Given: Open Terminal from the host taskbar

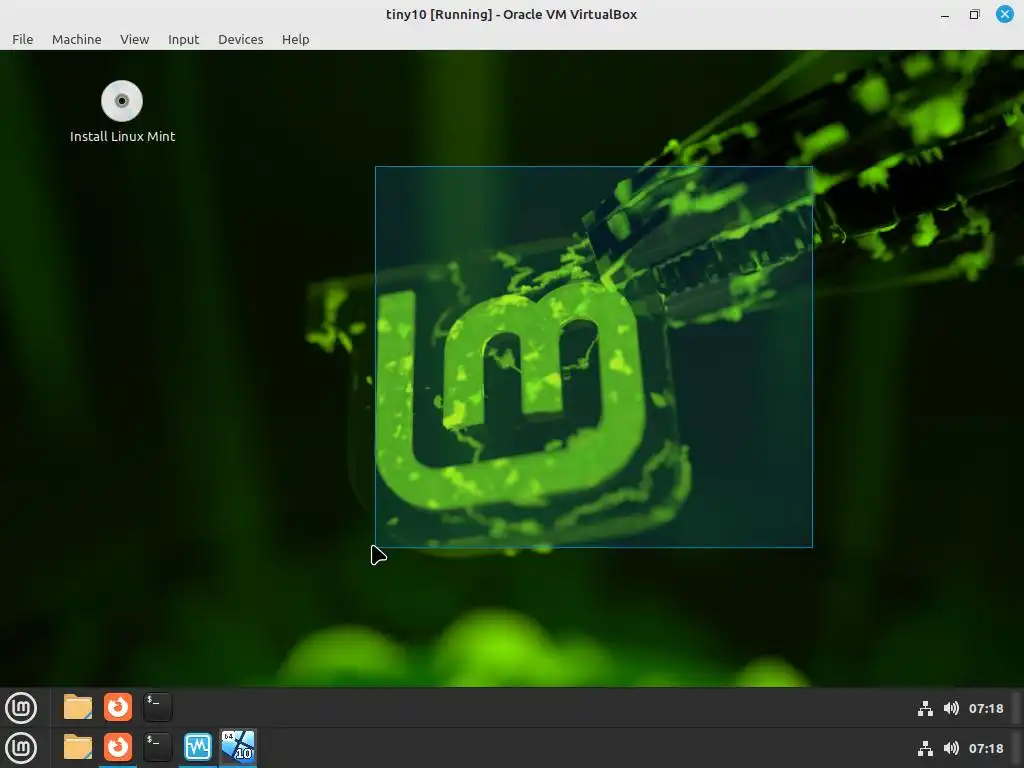Looking at the screenshot, I should pos(157,747).
